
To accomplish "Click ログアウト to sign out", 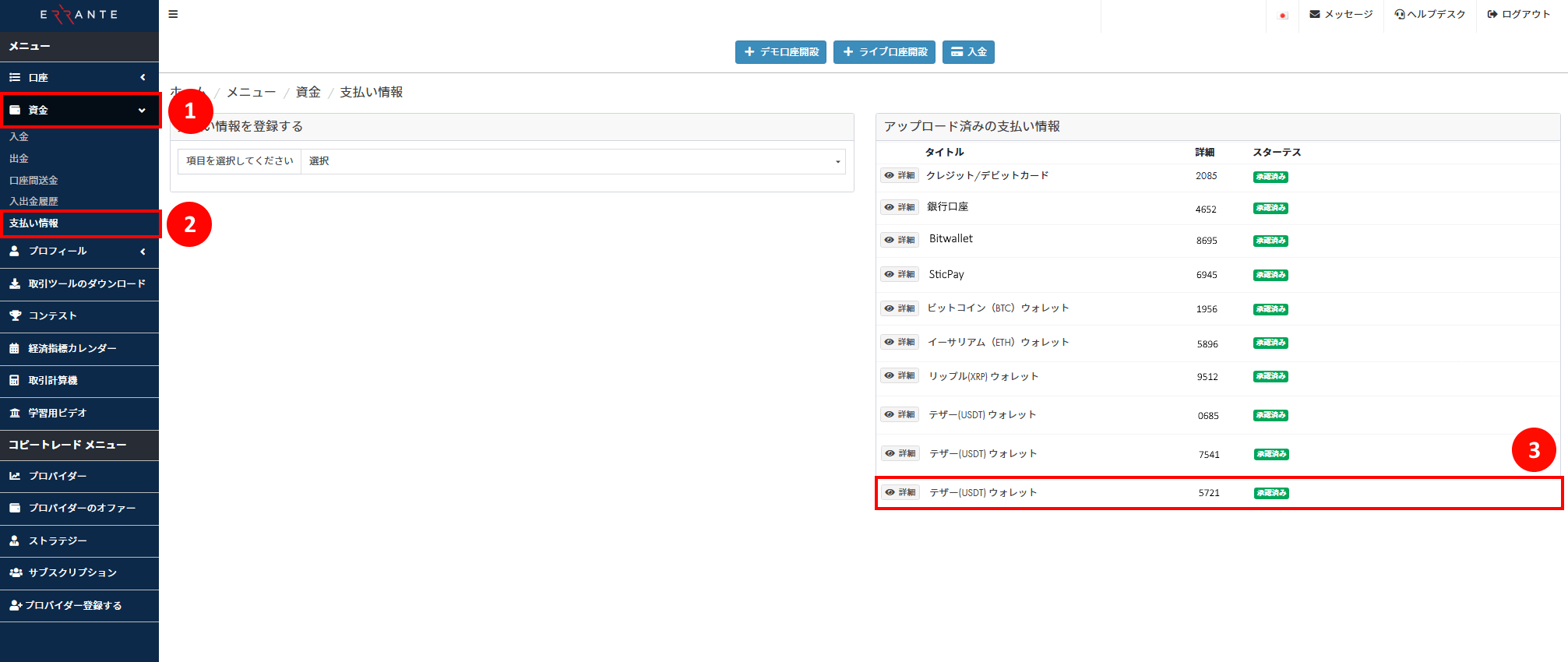I will (1519, 14).
